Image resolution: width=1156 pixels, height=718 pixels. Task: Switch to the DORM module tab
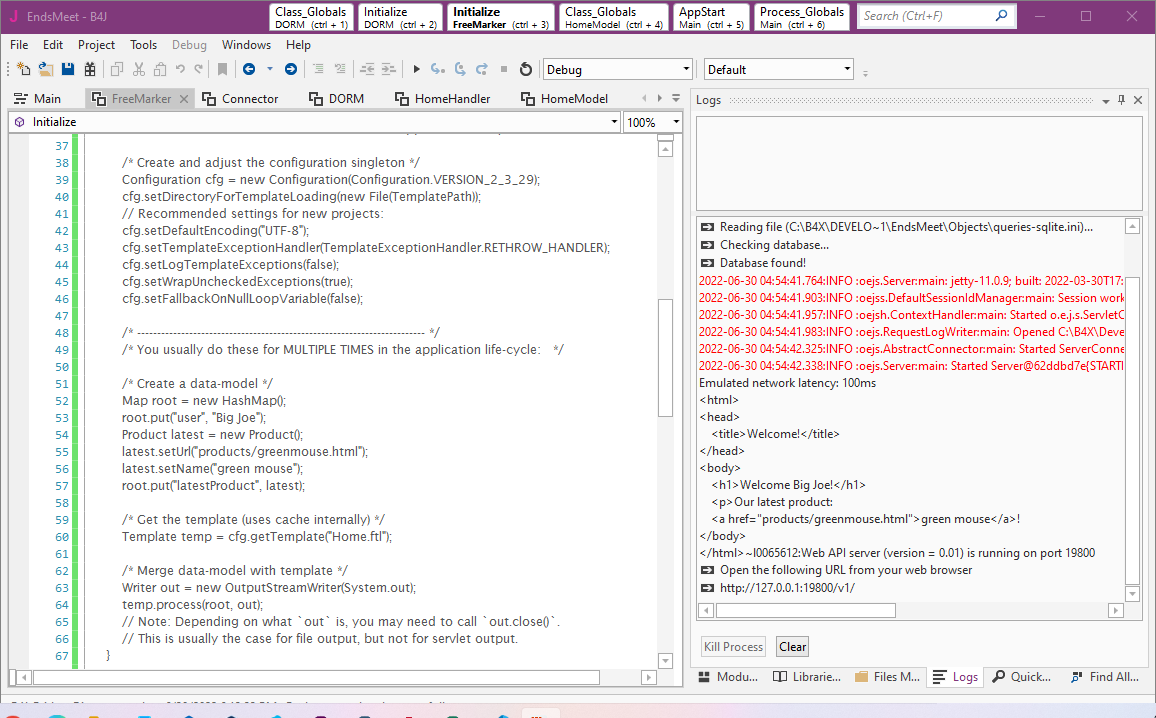click(336, 99)
